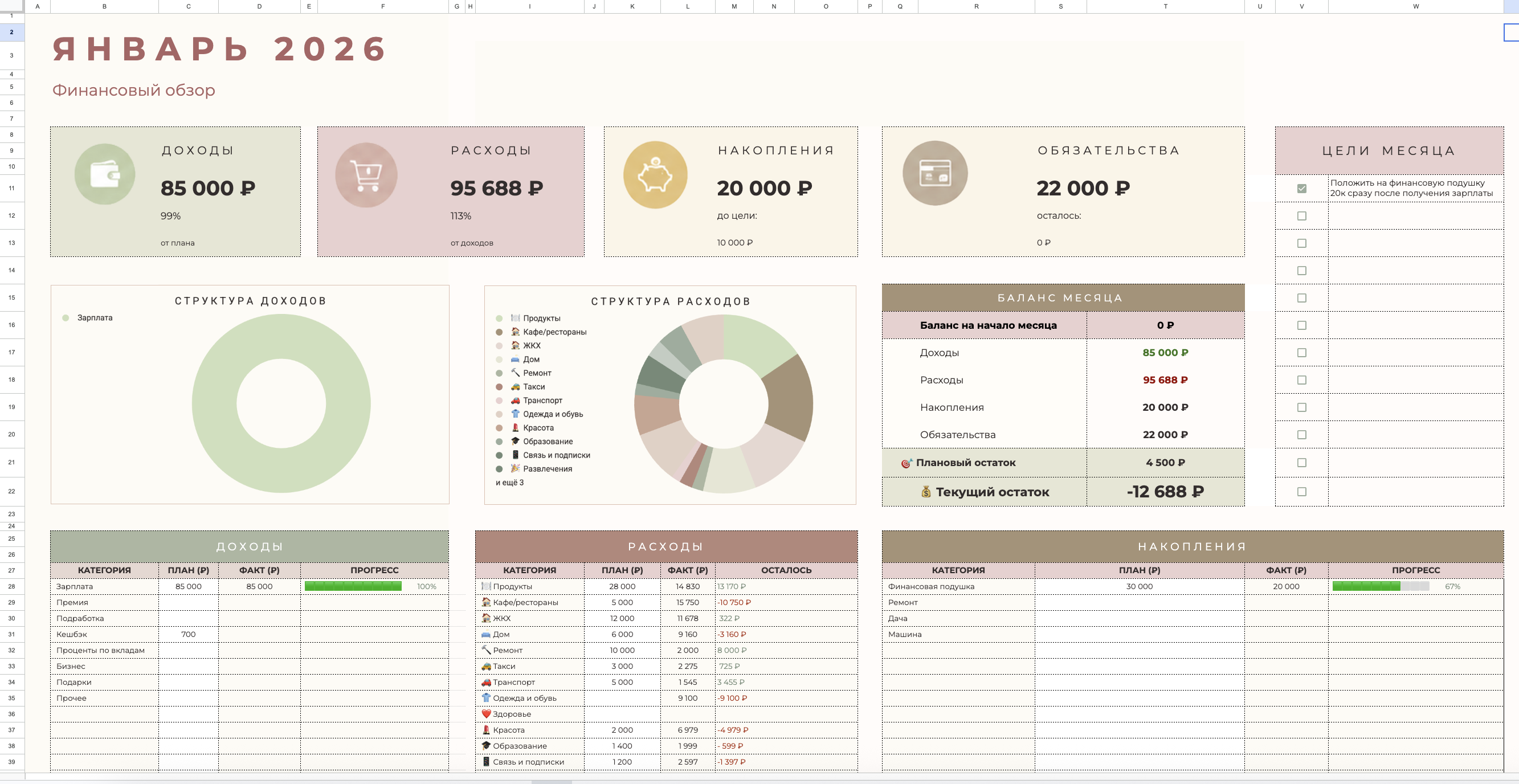Click the green Зарплата progress bar
1519x784 pixels.
(x=353, y=586)
